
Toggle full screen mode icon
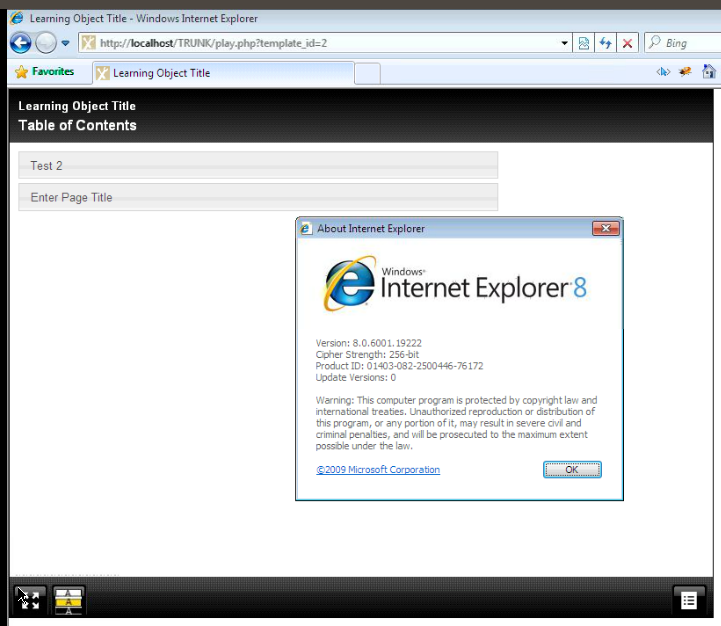(31, 600)
